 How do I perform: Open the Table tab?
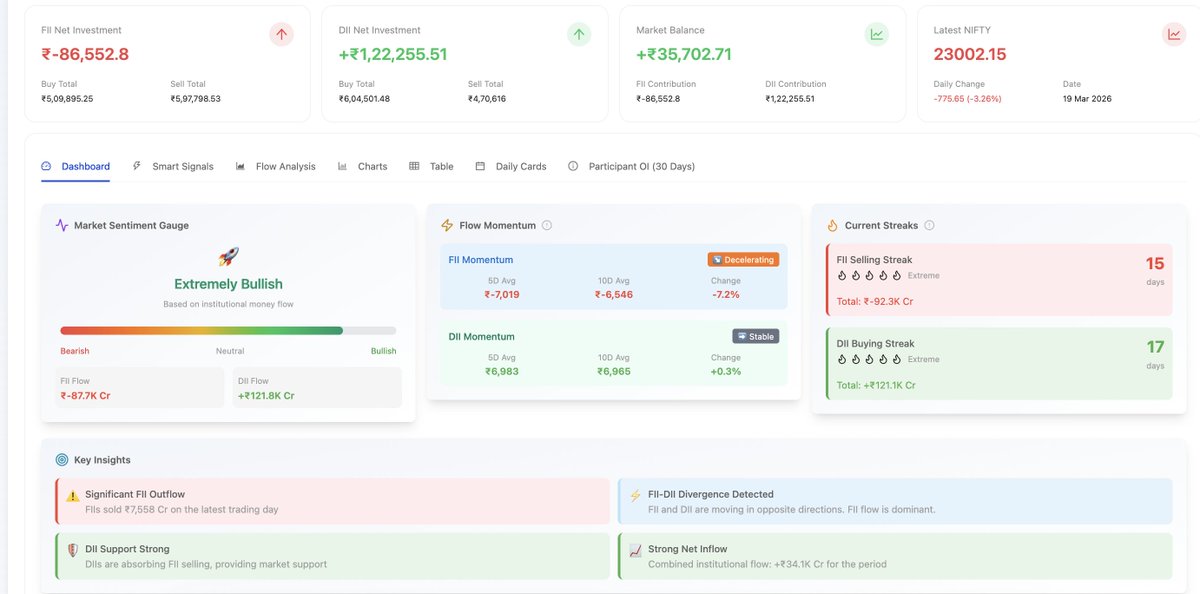point(431,166)
